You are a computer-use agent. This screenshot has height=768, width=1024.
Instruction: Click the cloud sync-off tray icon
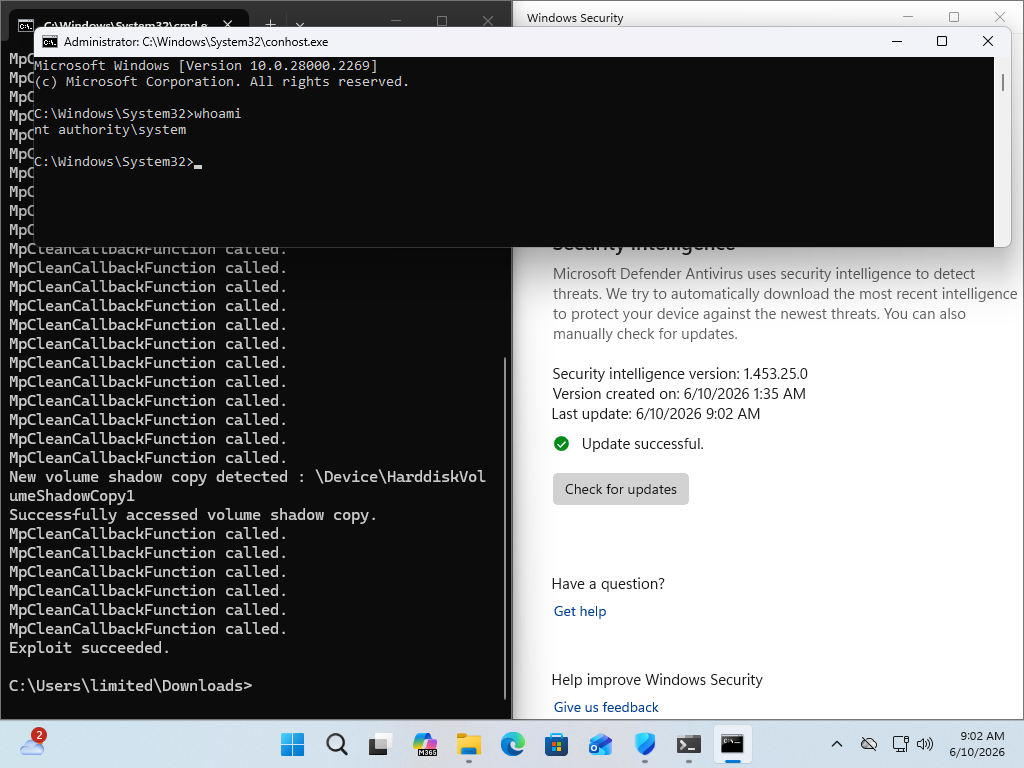pos(869,744)
